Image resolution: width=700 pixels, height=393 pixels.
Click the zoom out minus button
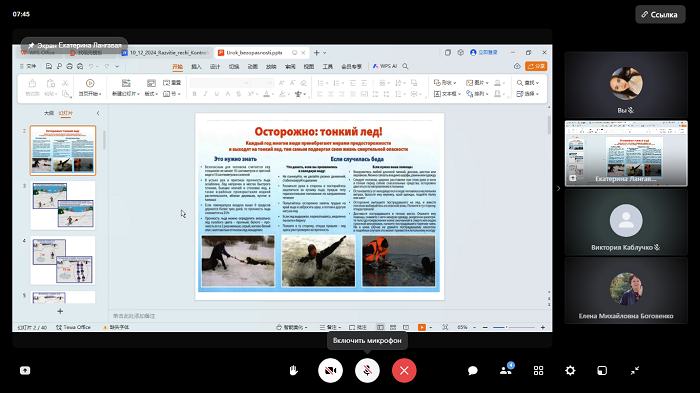coord(485,327)
